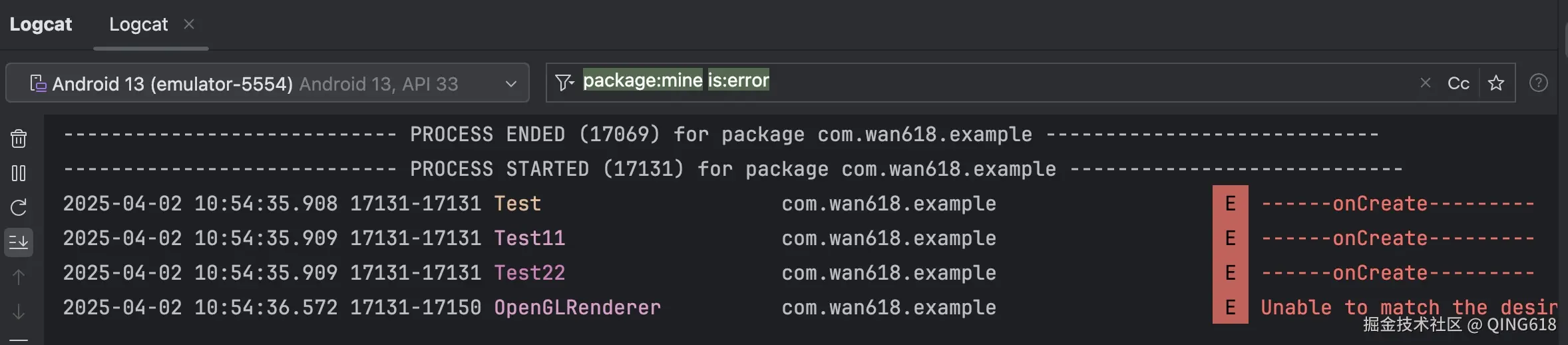The height and width of the screenshot is (345, 1568).
Task: Switch to the second Logcat tab
Action: pos(138,25)
